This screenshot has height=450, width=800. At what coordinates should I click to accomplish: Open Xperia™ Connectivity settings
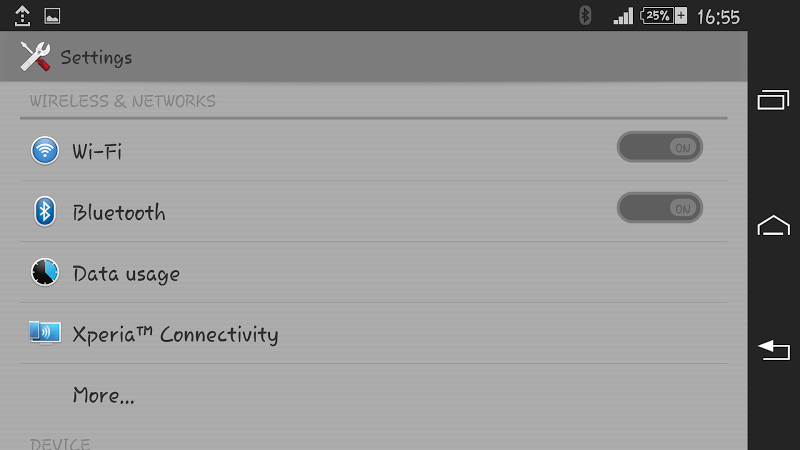(x=175, y=335)
